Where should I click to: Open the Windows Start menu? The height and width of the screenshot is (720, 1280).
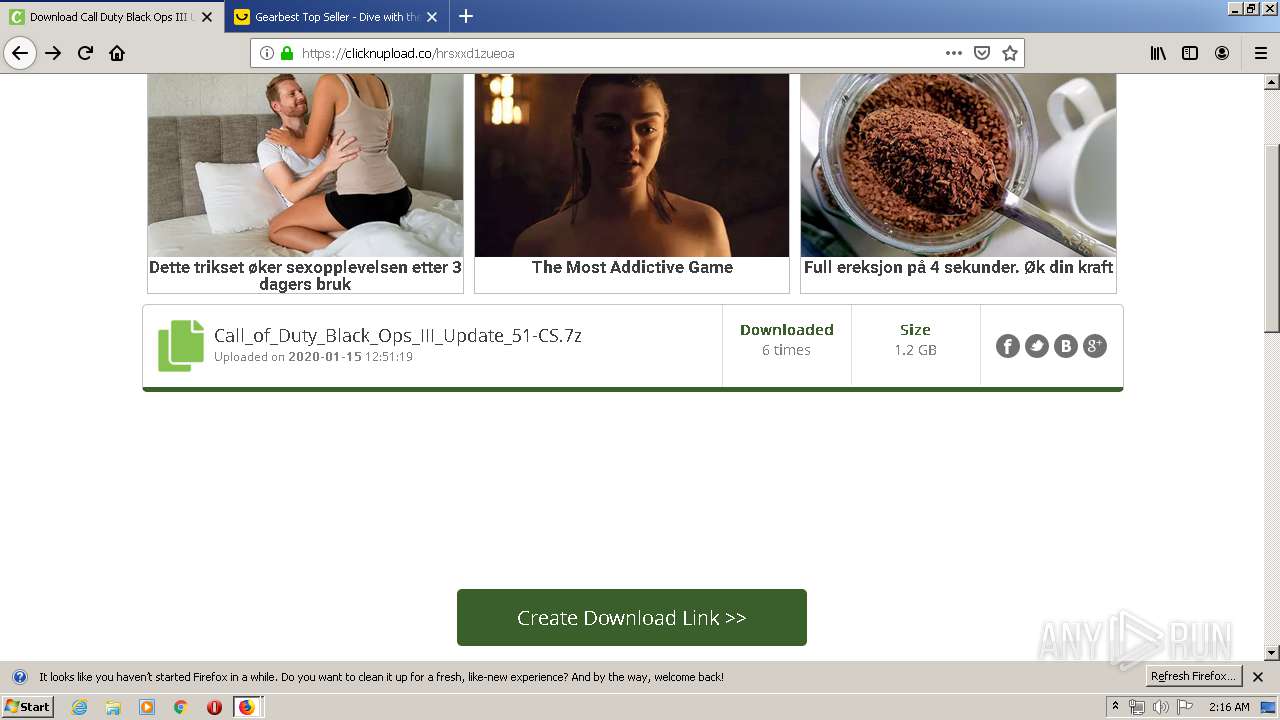coord(27,706)
